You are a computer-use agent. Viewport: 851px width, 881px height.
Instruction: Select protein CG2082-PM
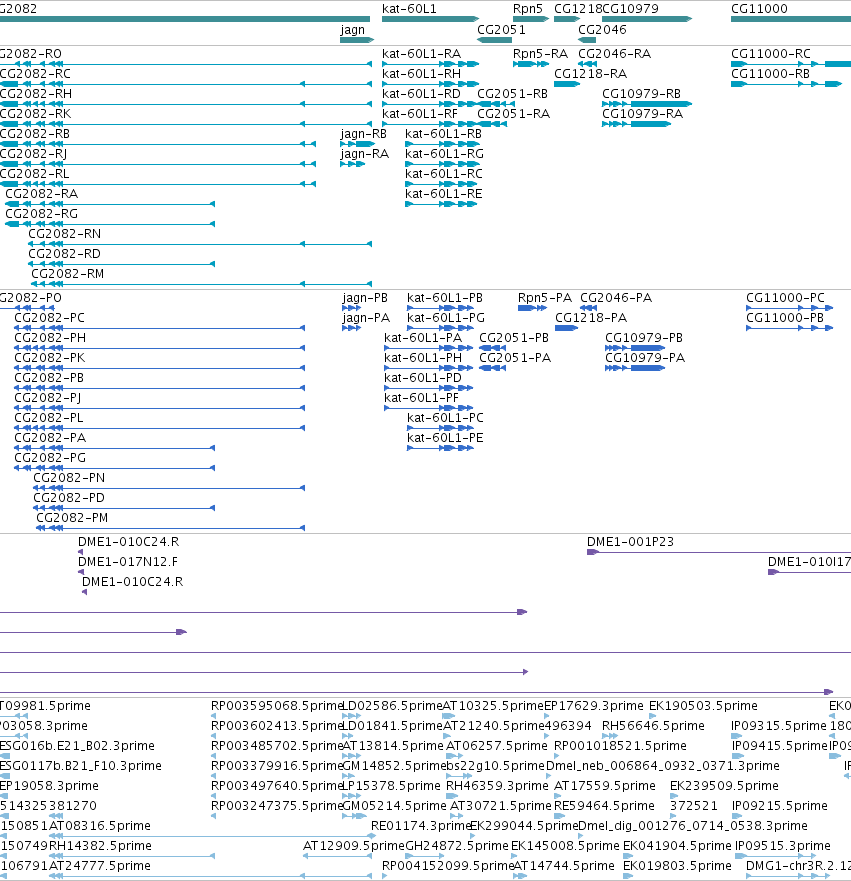pos(72,518)
